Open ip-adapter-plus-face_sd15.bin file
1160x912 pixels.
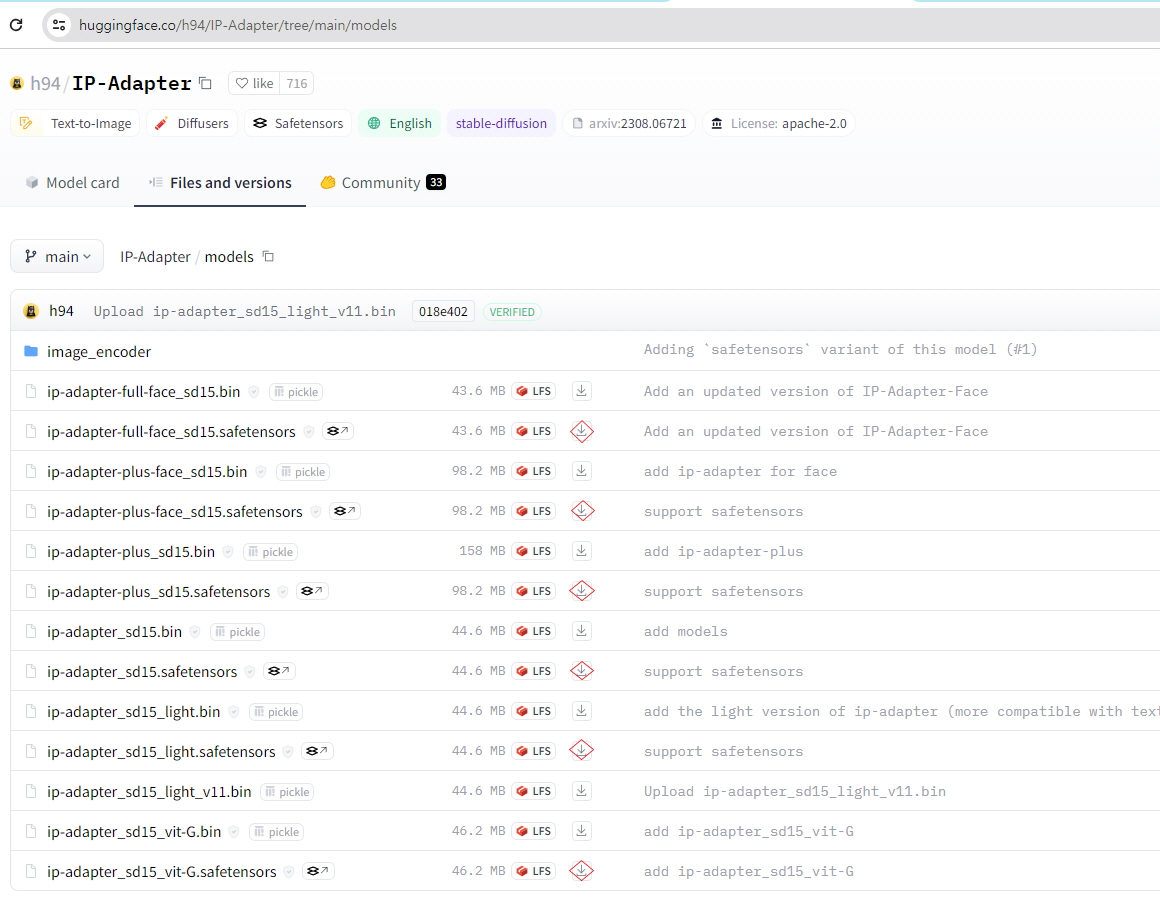coord(147,472)
